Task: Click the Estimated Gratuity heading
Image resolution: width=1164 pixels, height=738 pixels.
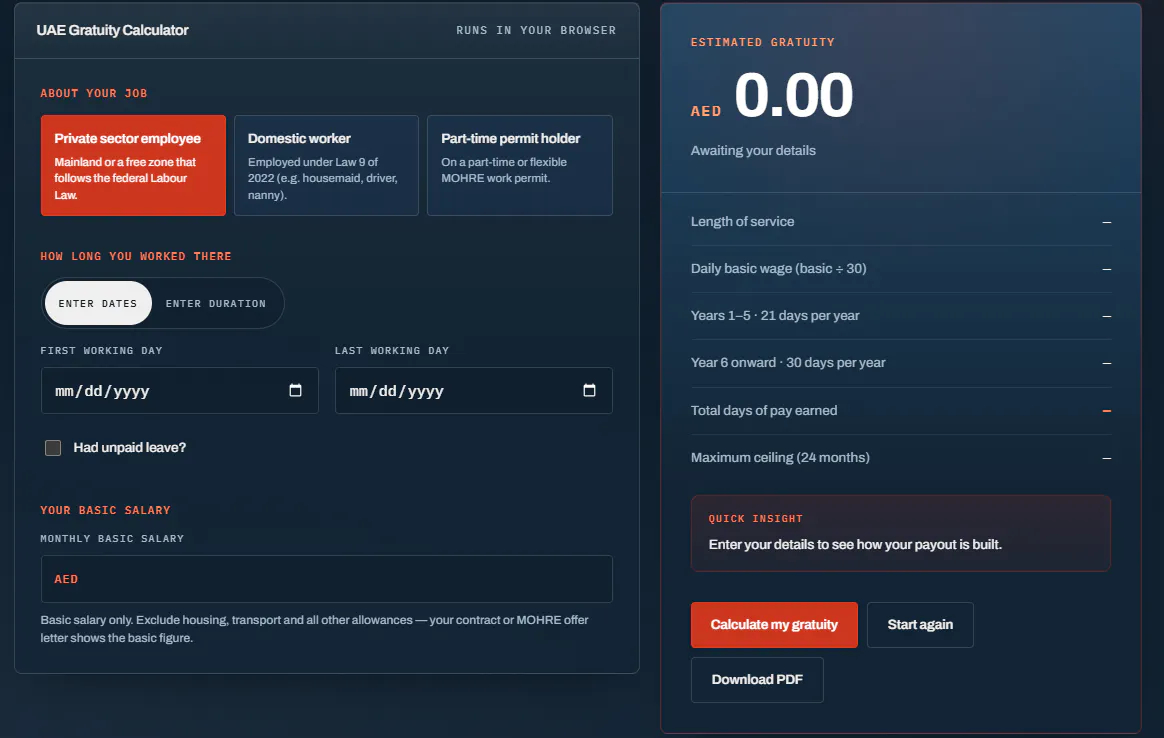Action: (762, 42)
